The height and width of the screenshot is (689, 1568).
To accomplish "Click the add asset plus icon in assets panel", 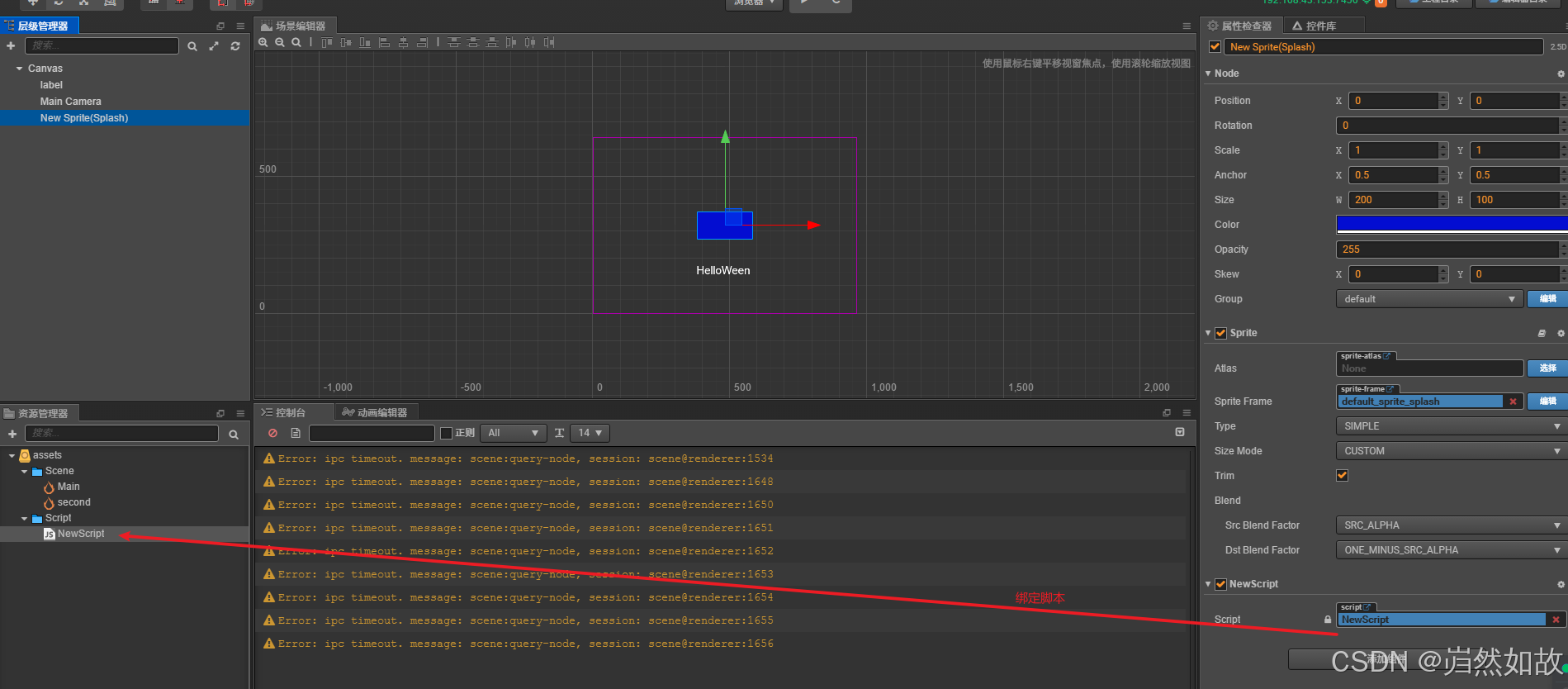I will tap(12, 434).
